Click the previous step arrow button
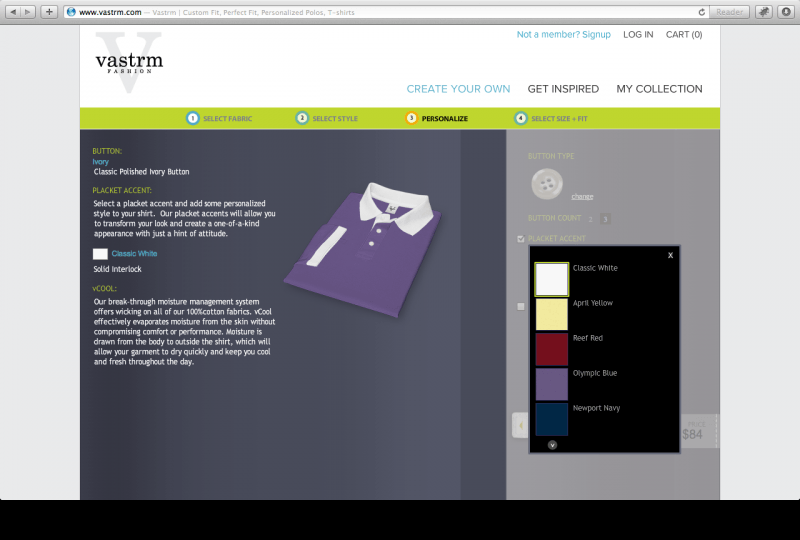 tap(520, 425)
